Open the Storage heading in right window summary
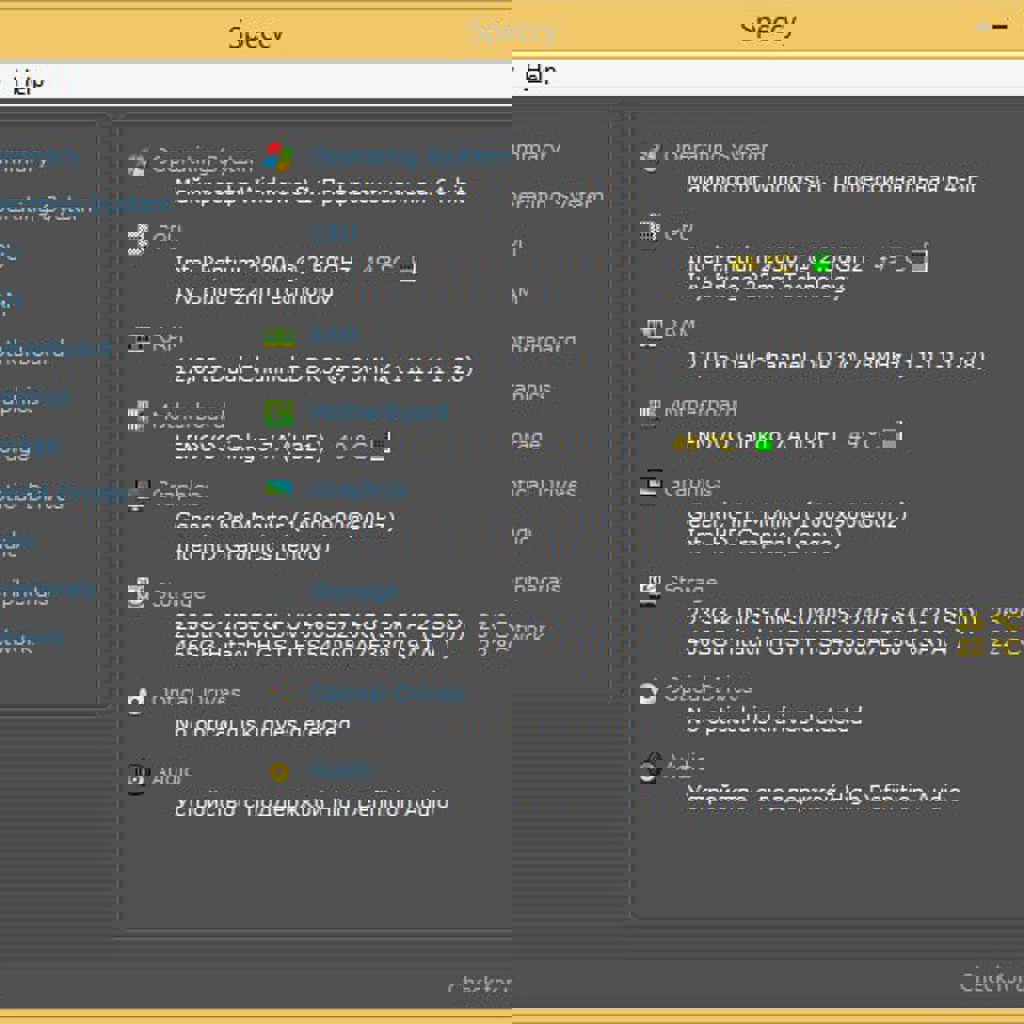The image size is (1024, 1024). pyautogui.click(x=692, y=583)
